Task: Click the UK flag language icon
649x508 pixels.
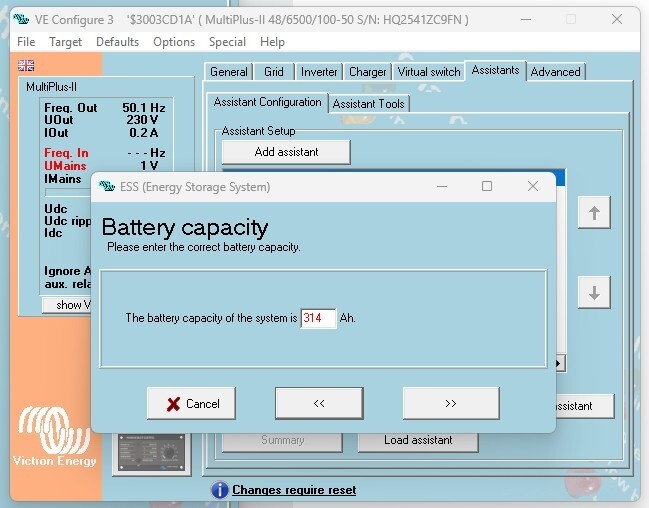Action: click(x=26, y=65)
